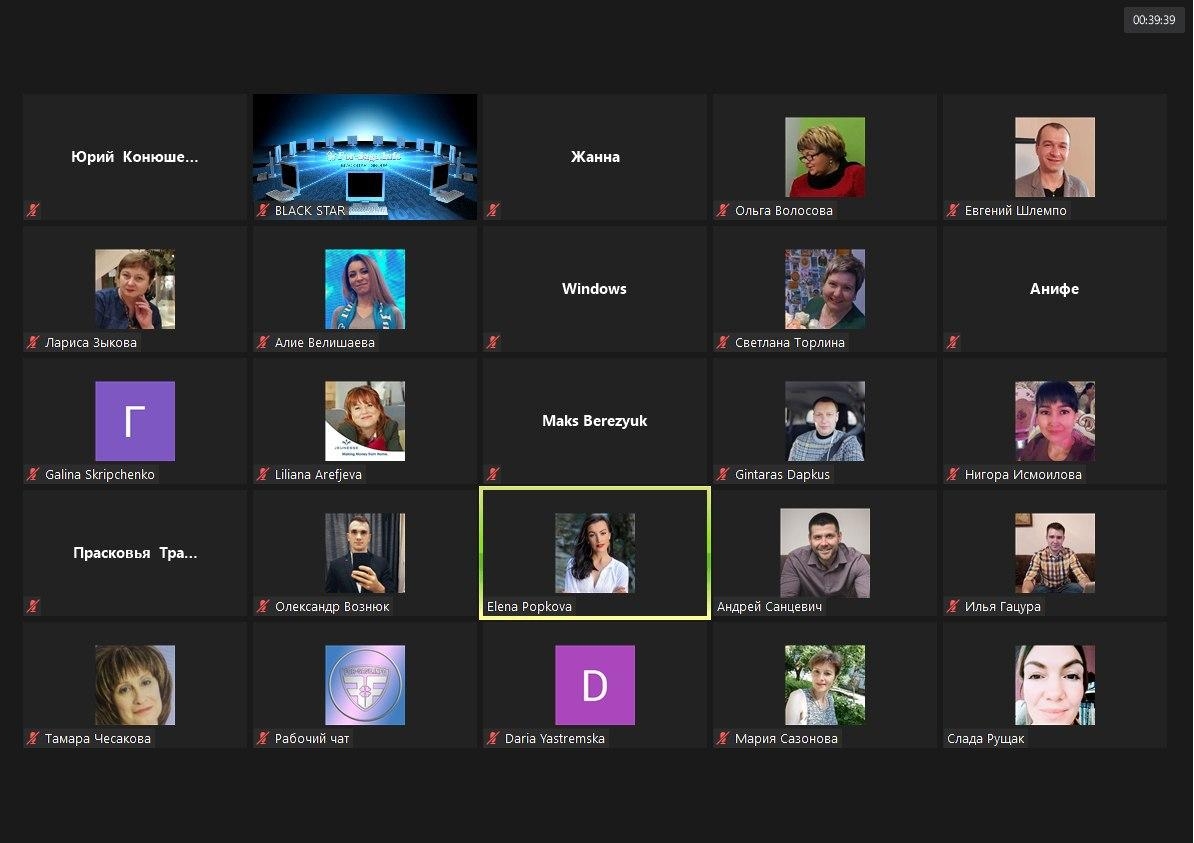Viewport: 1194px width, 843px height.
Task: Click the purple Г avatar of Galina Skripchenko
Action: tap(135, 421)
